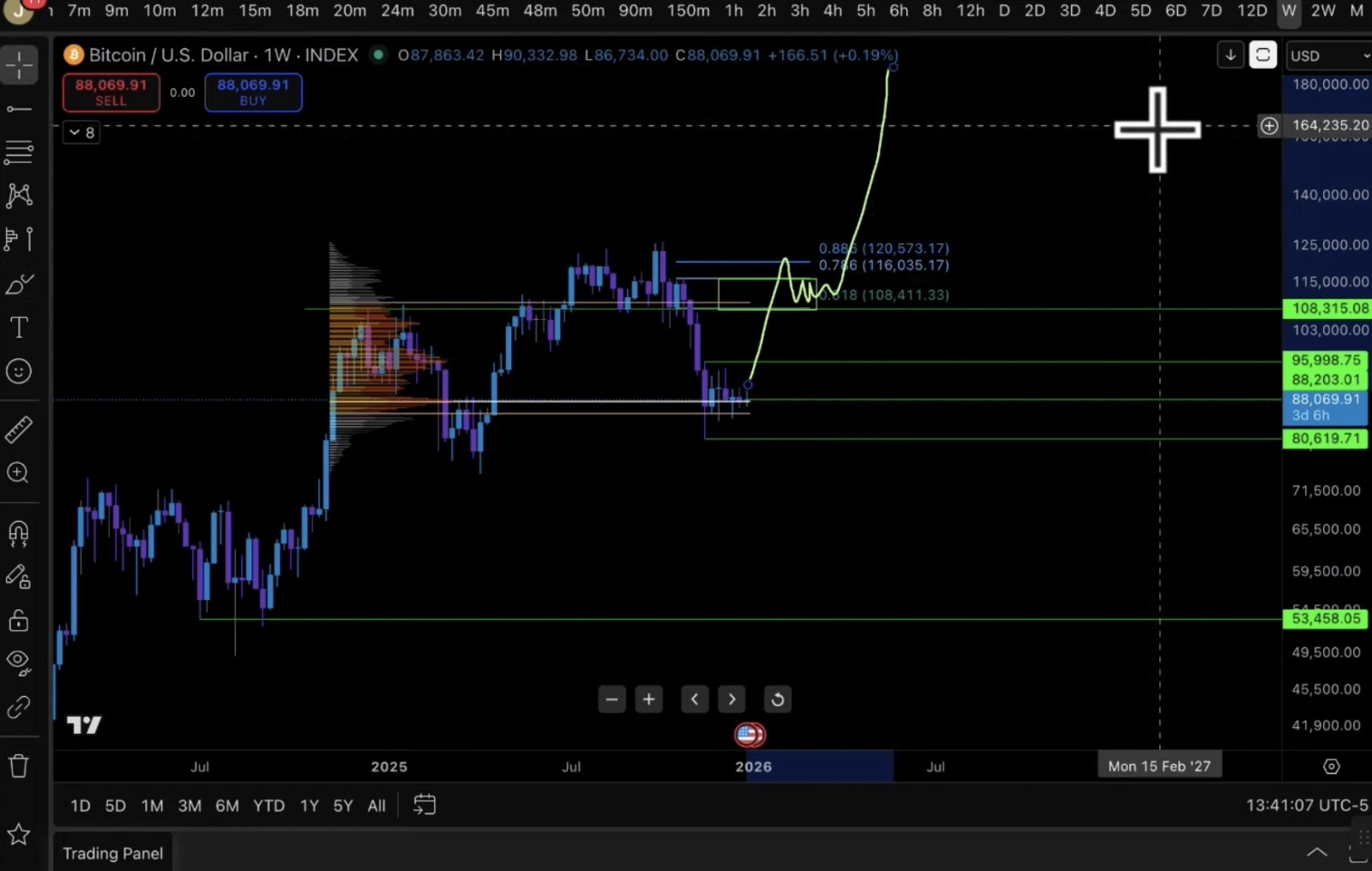The height and width of the screenshot is (871, 1372).
Task: Click the 80,619.71 green price label
Action: point(1326,439)
